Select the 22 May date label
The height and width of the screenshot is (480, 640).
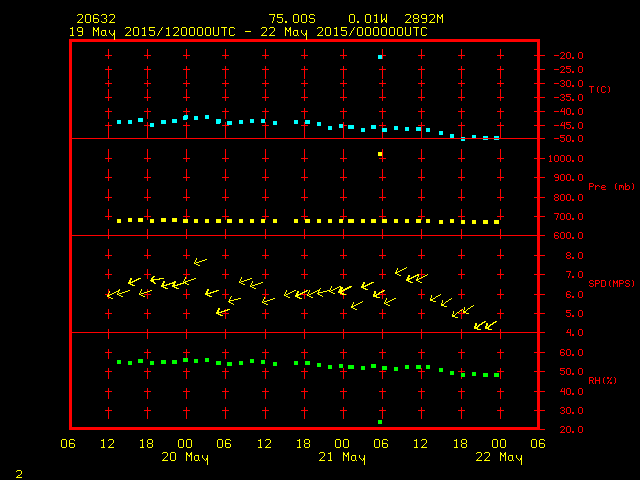pos(498,458)
